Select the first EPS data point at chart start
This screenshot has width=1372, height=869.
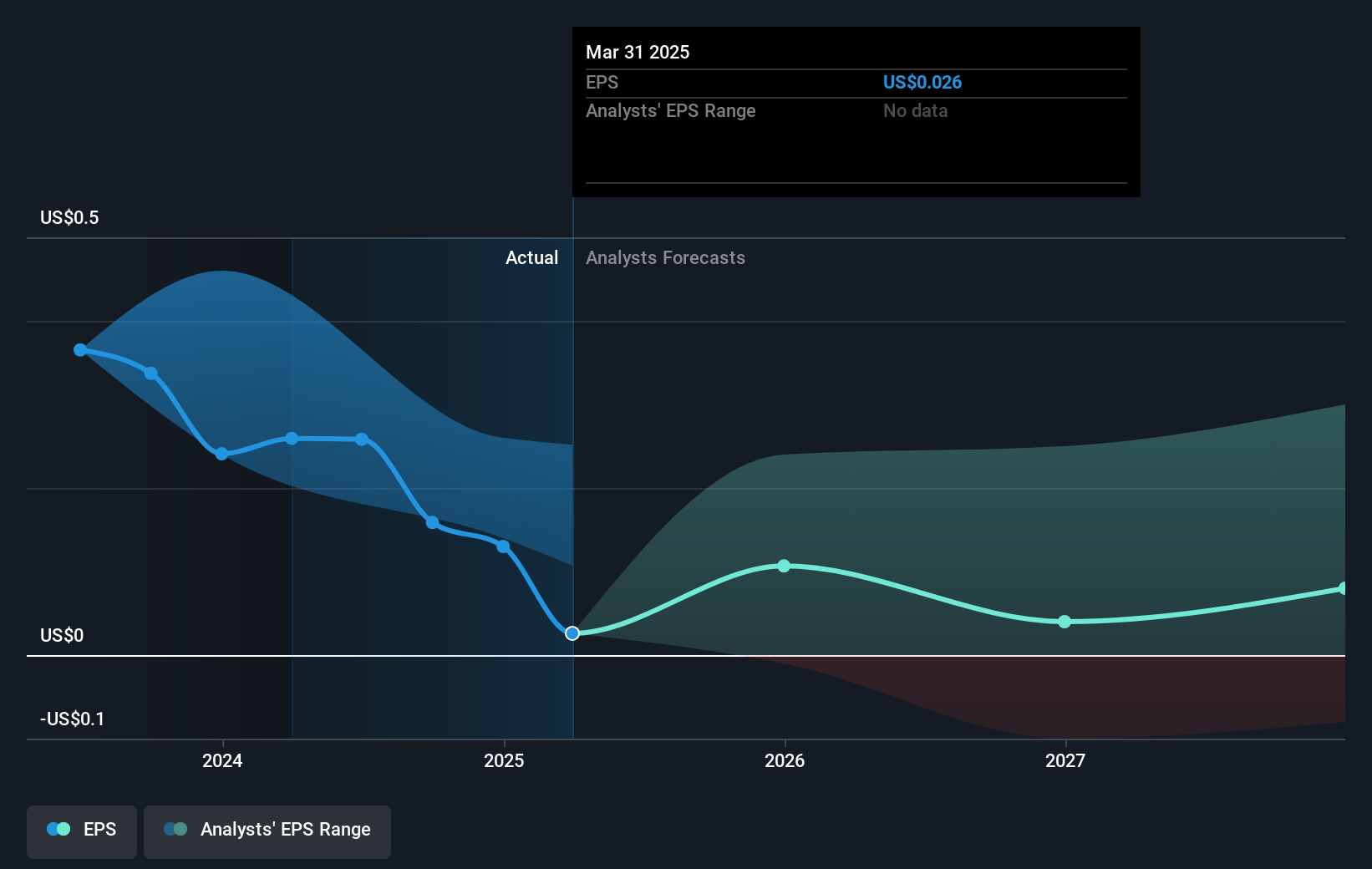[80, 350]
